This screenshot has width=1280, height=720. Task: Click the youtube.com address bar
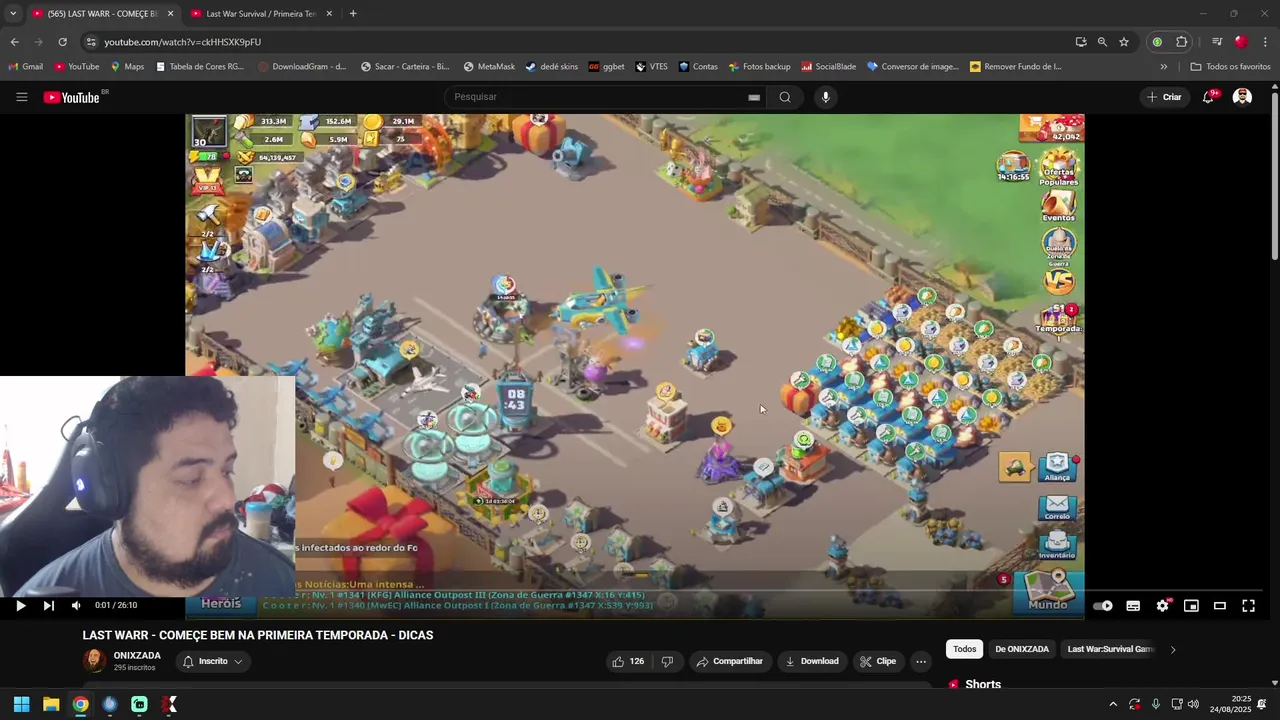580,42
